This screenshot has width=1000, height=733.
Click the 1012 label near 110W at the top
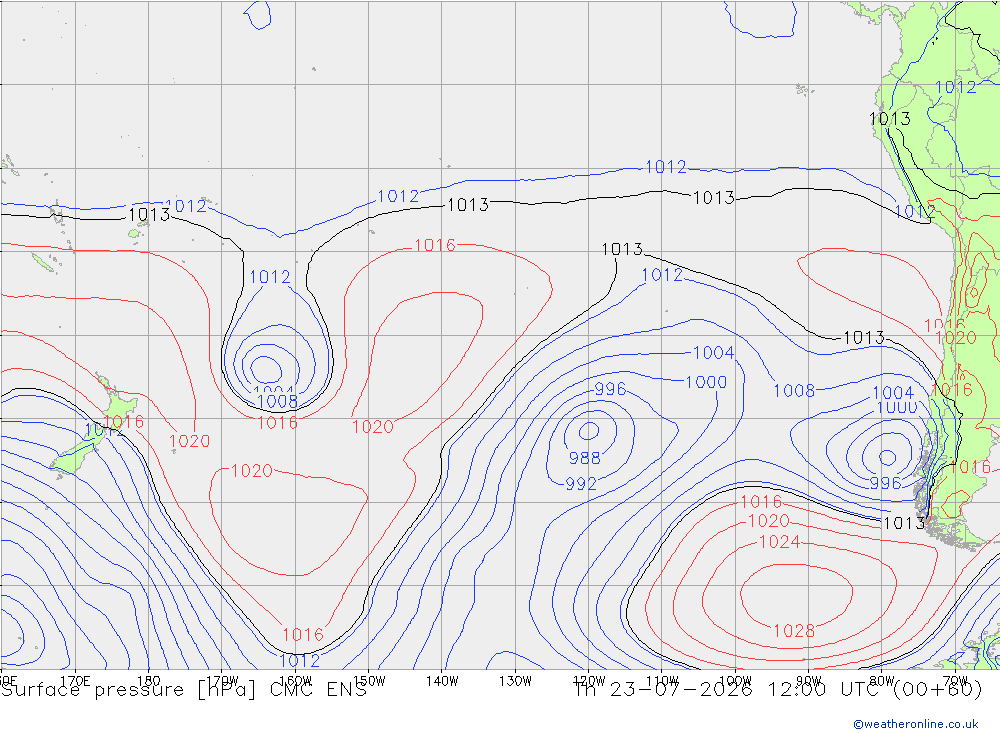[666, 167]
